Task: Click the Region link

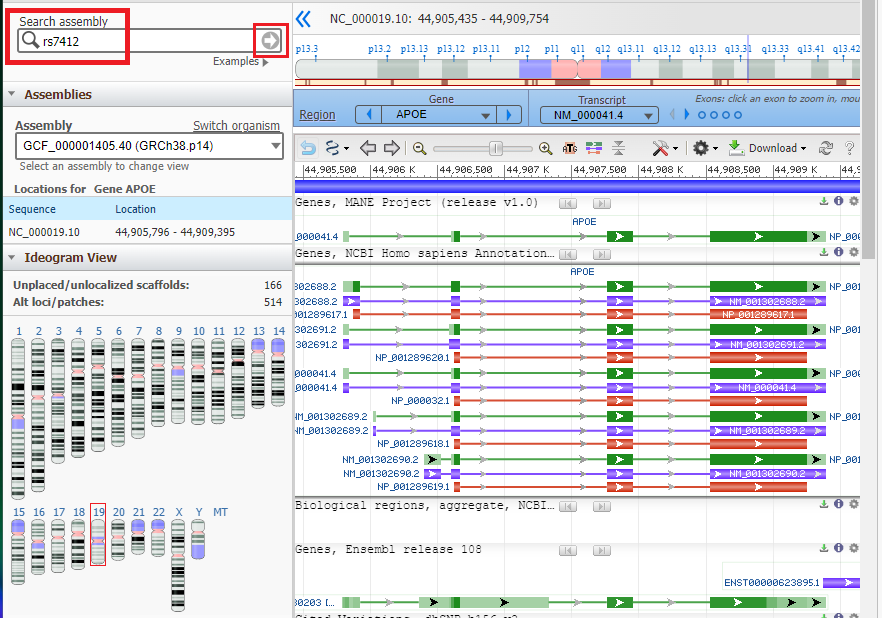Action: (x=317, y=115)
